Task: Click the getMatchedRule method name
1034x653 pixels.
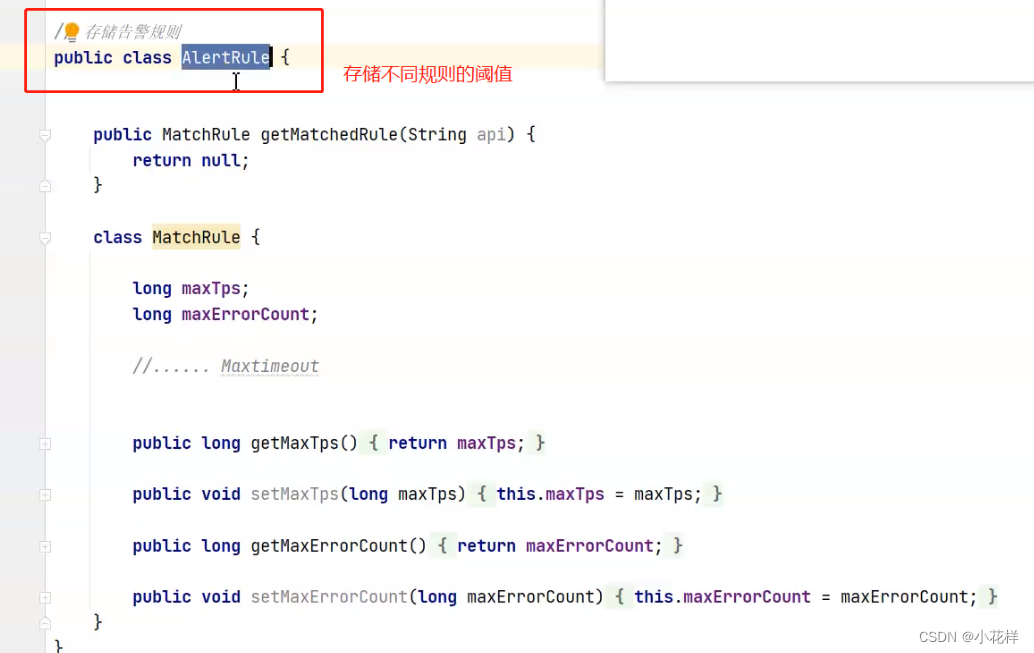Action: 329,135
